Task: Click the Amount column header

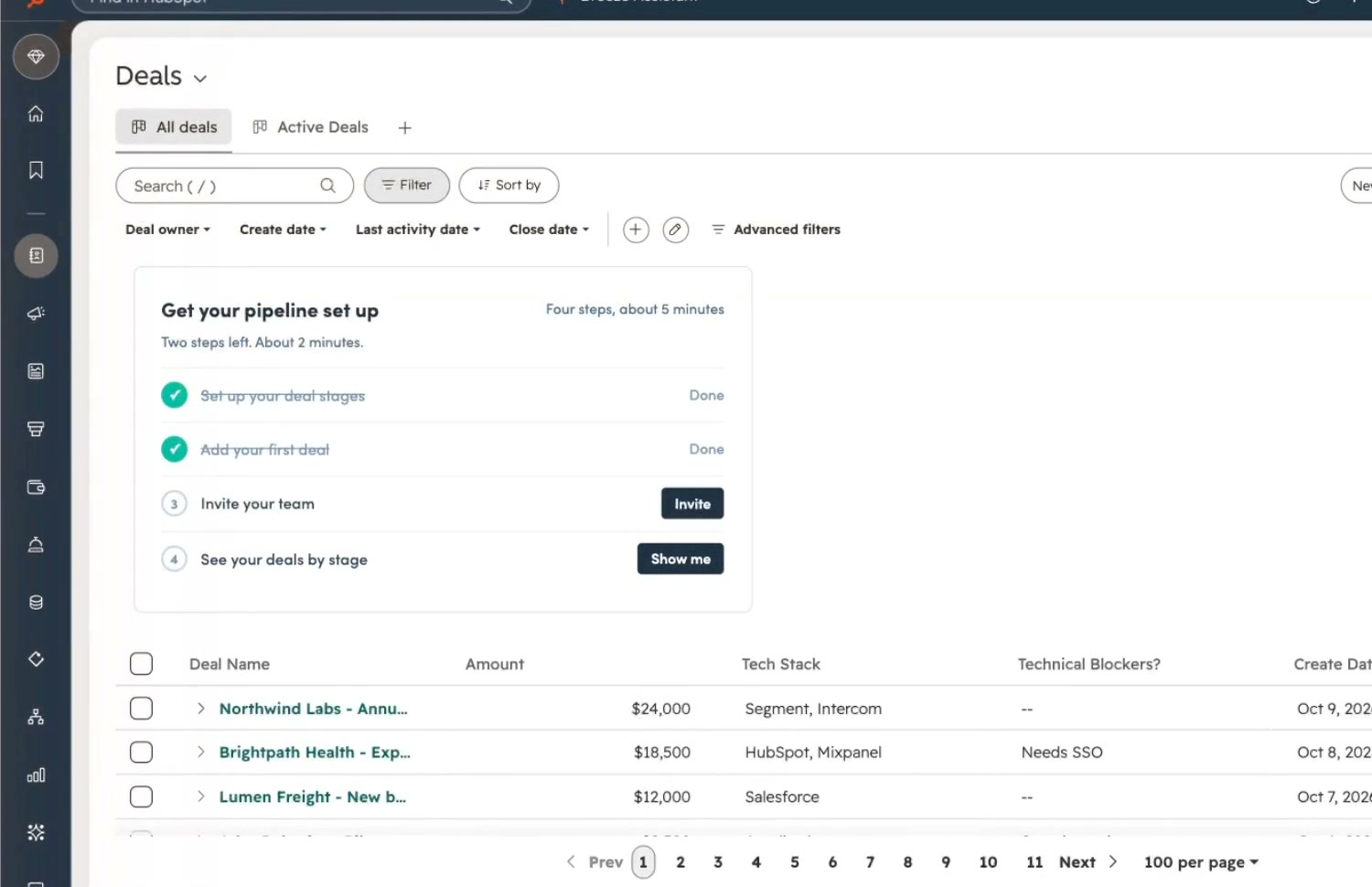Action: [x=495, y=664]
